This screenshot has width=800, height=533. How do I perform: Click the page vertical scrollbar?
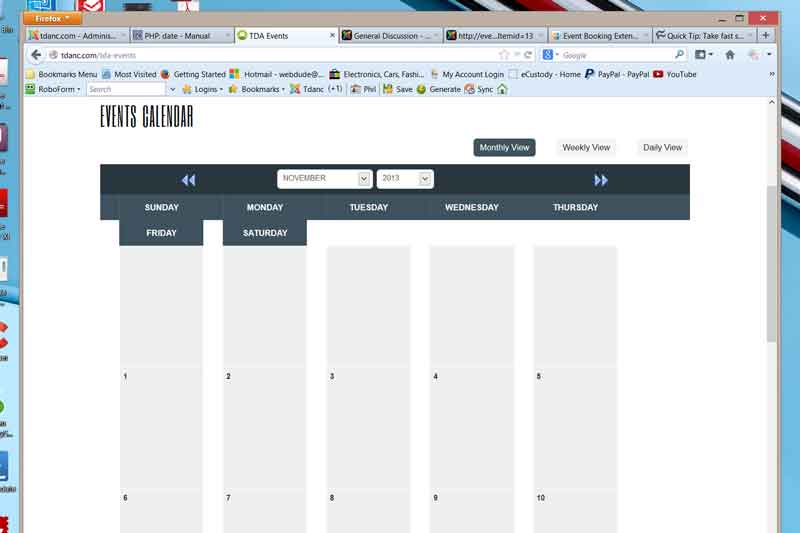coord(771,260)
